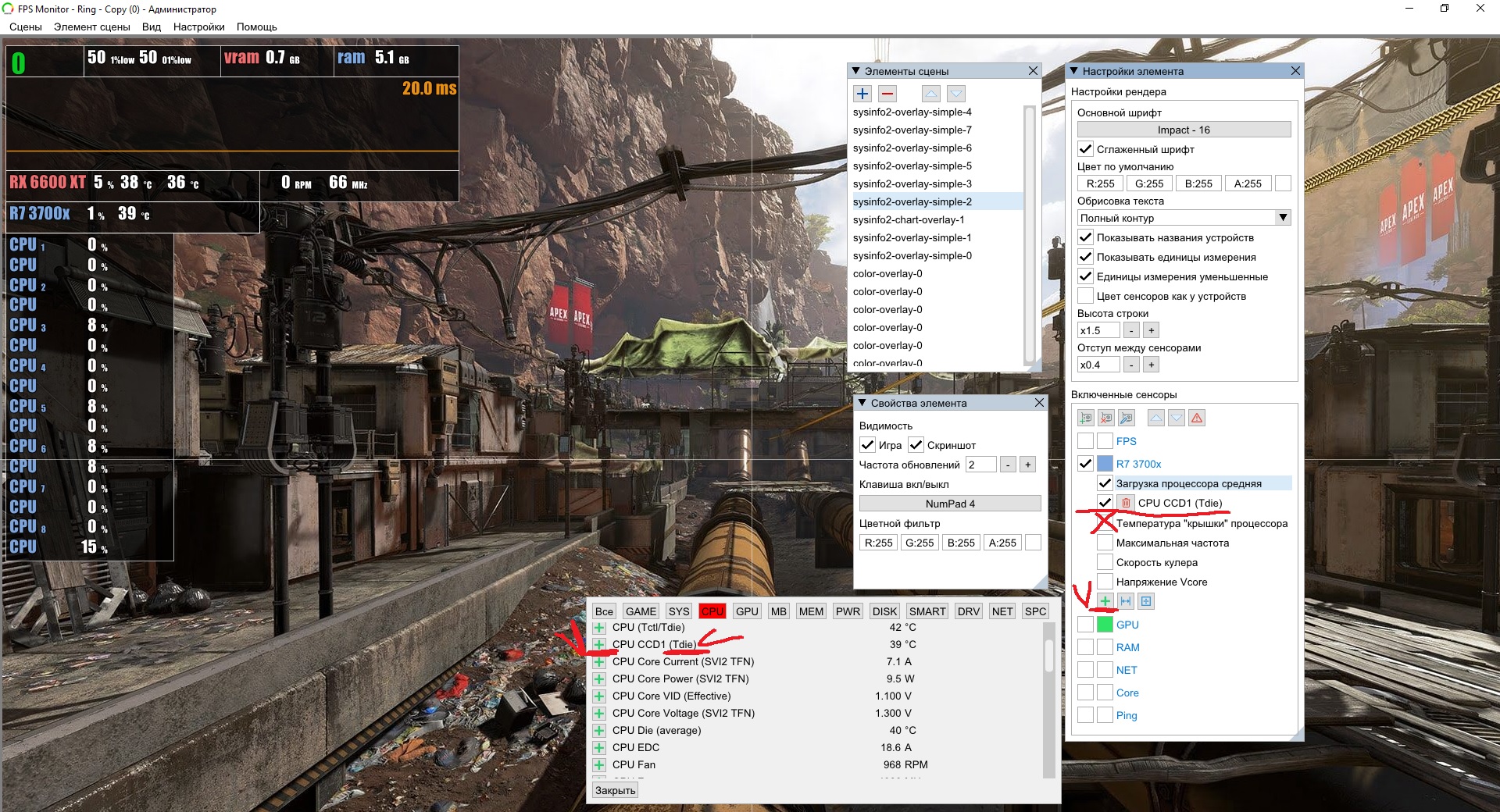Move enabled sensor up with arrow icon
Screen dimensions: 1500x812
coord(1156,418)
